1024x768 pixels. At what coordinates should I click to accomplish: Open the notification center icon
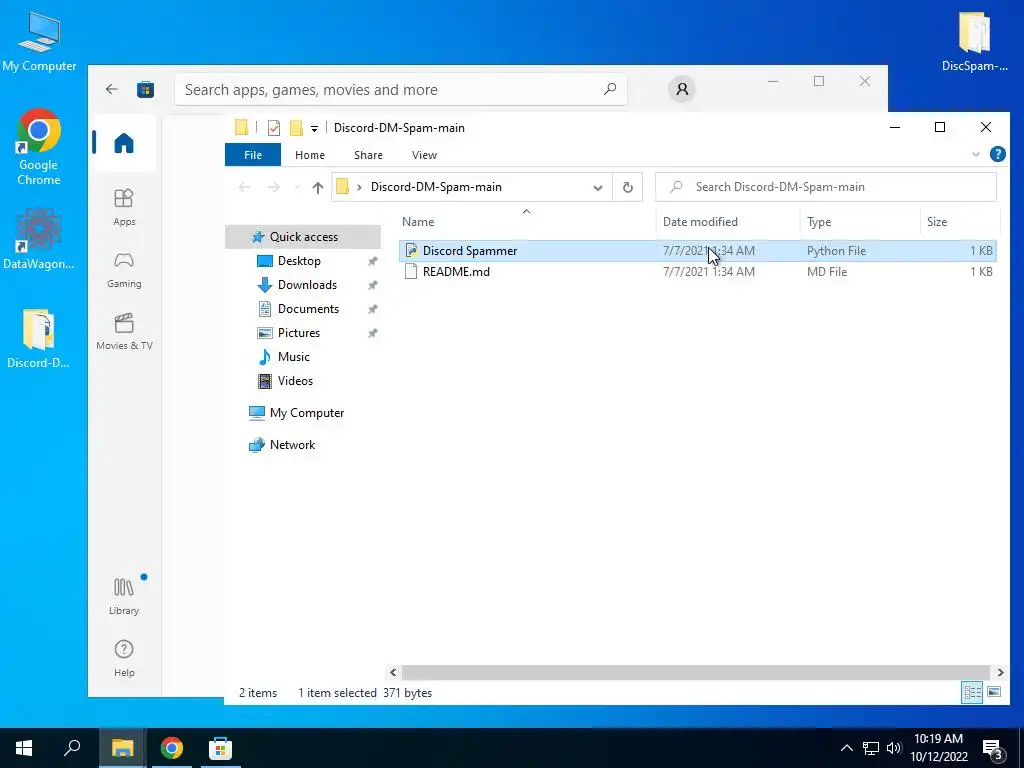[x=993, y=750]
